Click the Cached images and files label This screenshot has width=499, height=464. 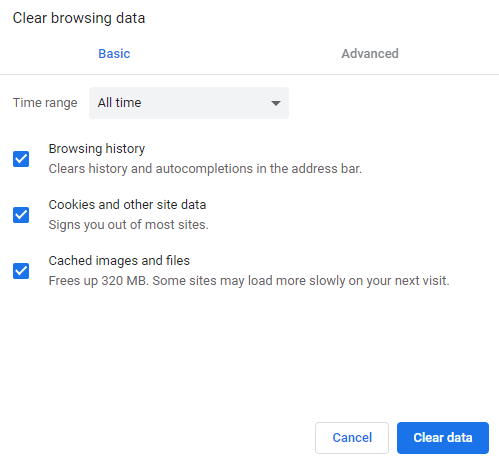click(x=119, y=261)
